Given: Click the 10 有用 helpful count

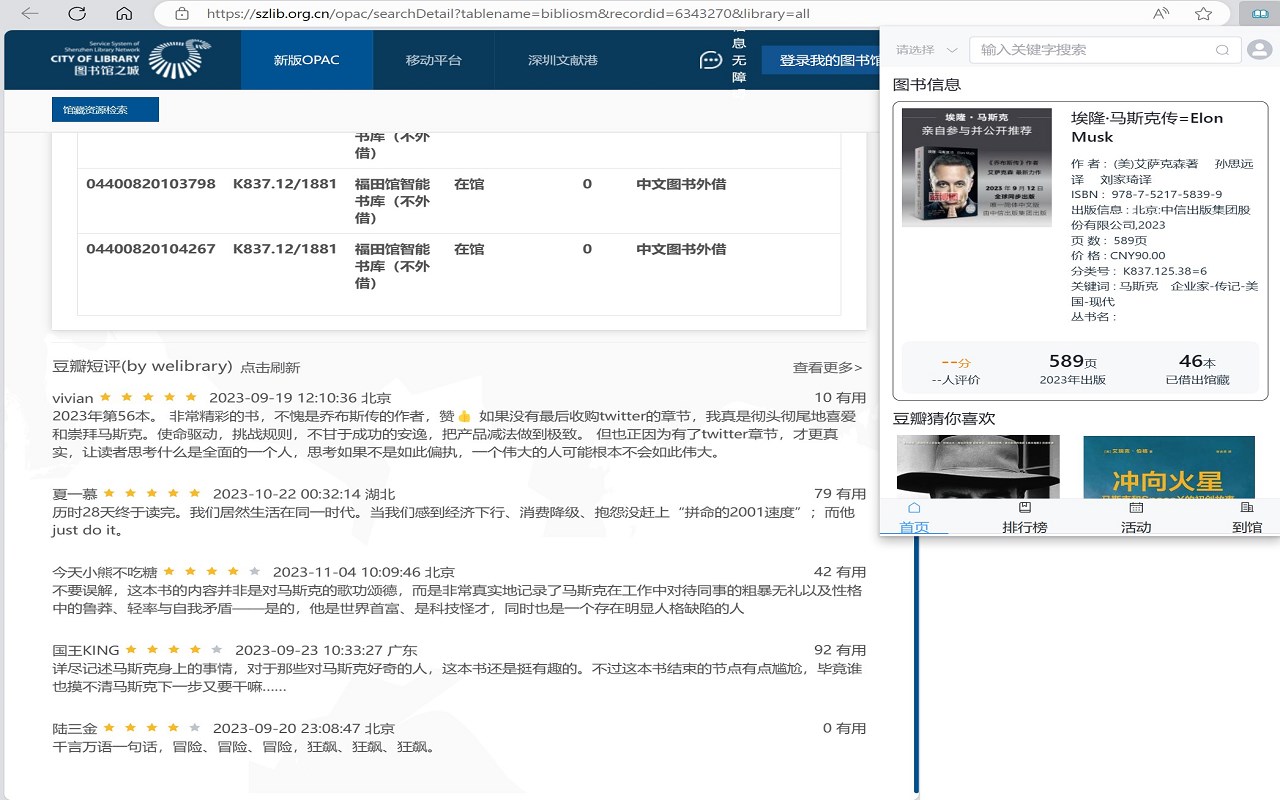Looking at the screenshot, I should tap(840, 398).
